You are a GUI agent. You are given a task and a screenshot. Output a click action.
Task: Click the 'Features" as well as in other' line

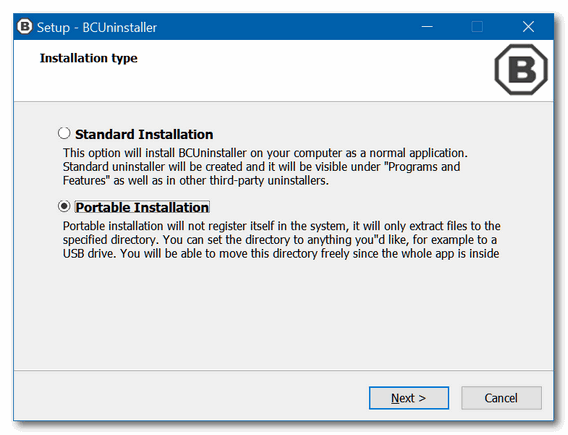[x=196, y=180]
